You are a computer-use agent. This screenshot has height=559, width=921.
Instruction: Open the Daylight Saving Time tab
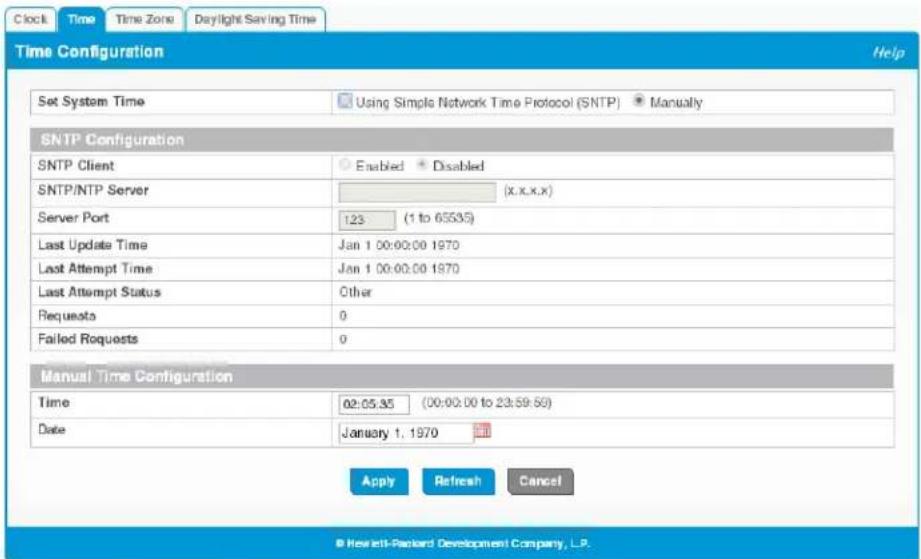[255, 19]
